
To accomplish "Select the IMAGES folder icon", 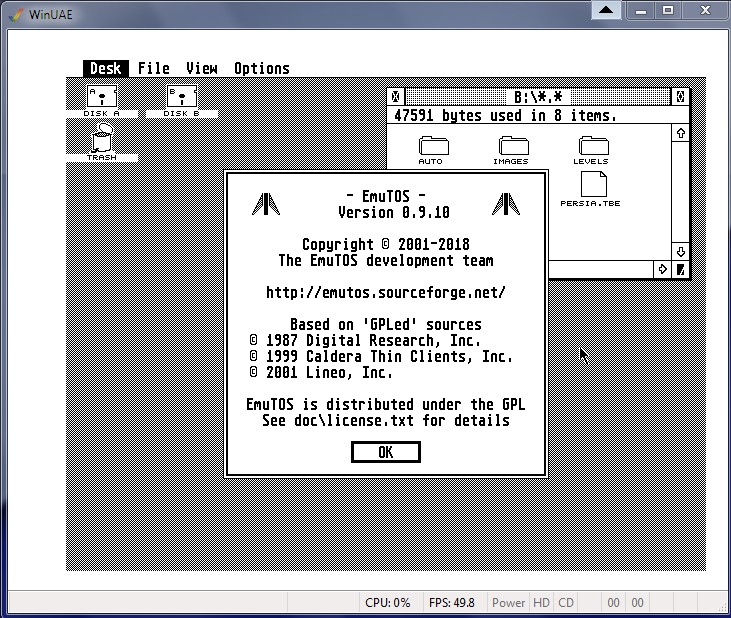I will click(511, 148).
